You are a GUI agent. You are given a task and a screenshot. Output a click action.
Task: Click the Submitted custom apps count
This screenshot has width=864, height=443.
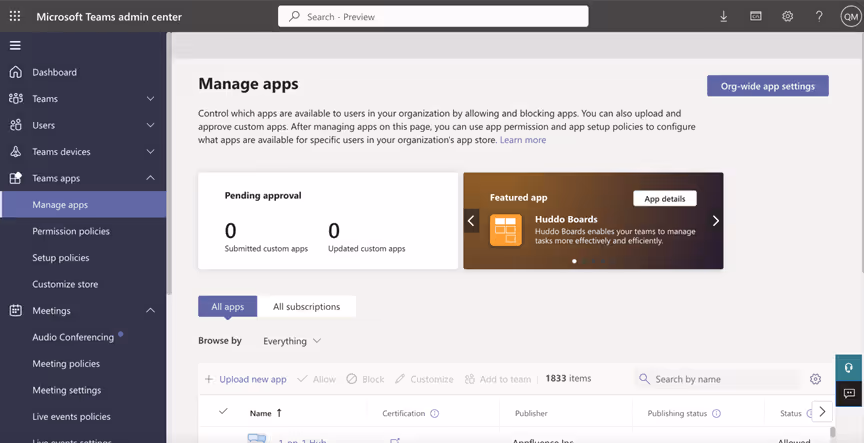[x=230, y=230]
